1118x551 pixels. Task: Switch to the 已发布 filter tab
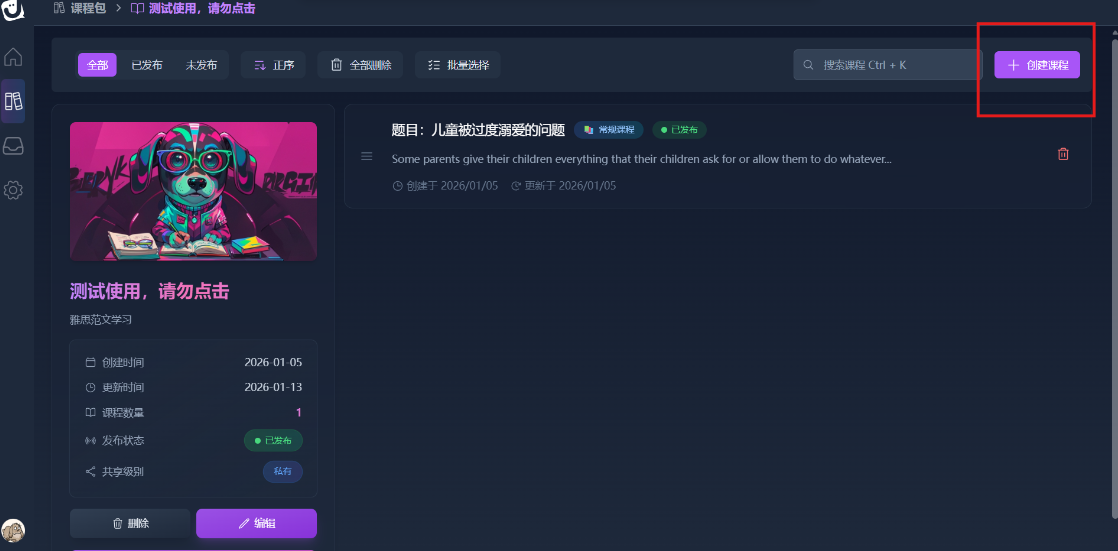(x=146, y=65)
